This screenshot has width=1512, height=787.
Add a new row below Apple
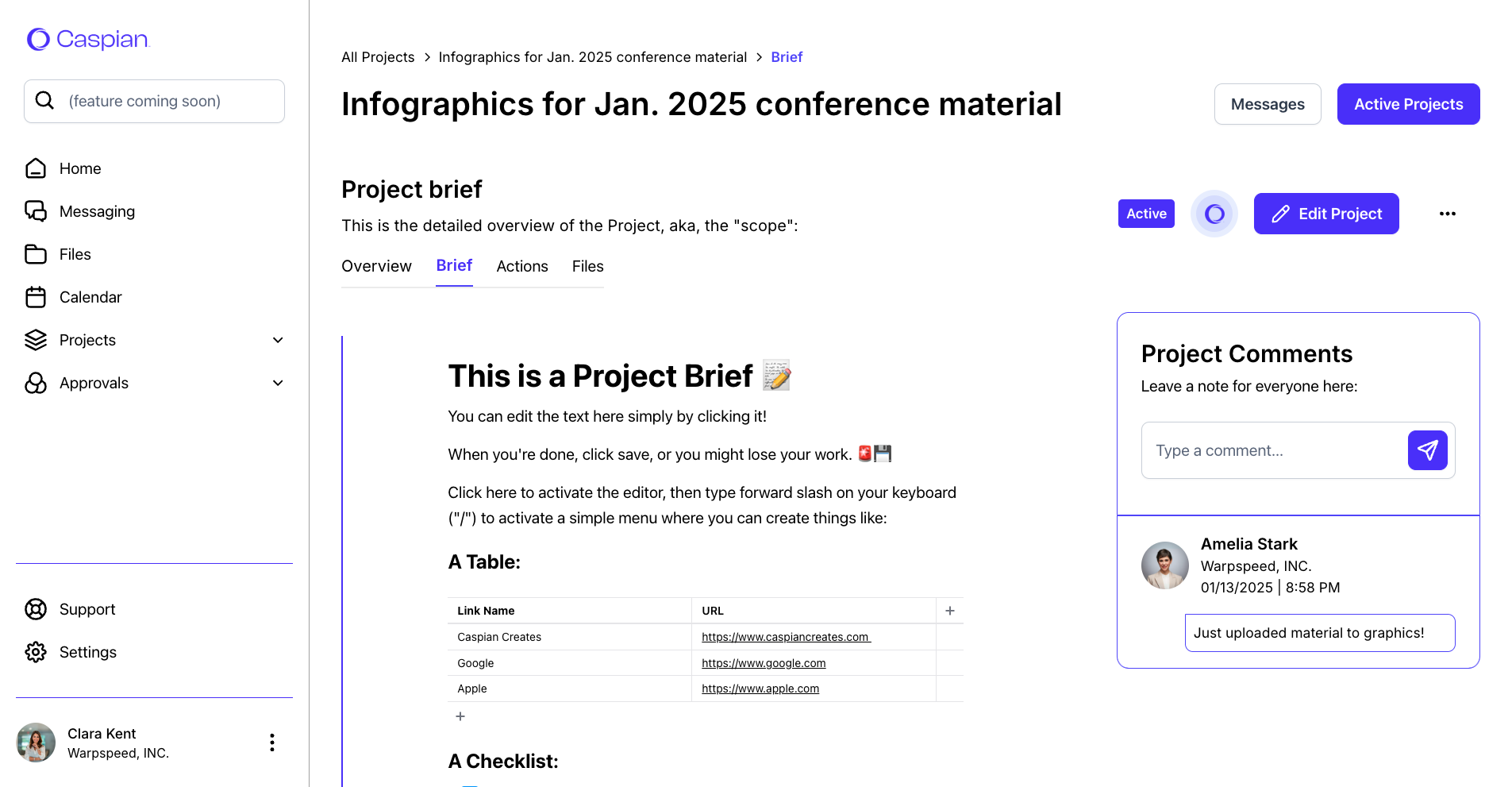point(460,716)
